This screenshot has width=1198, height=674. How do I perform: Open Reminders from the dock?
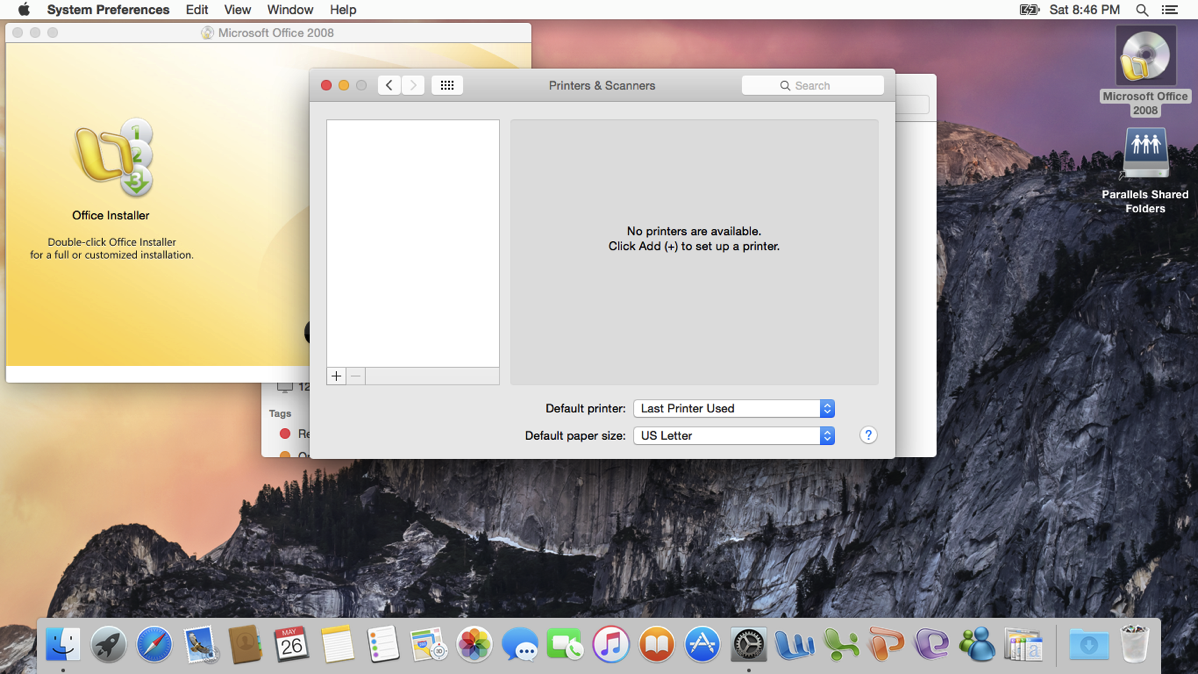pos(383,644)
